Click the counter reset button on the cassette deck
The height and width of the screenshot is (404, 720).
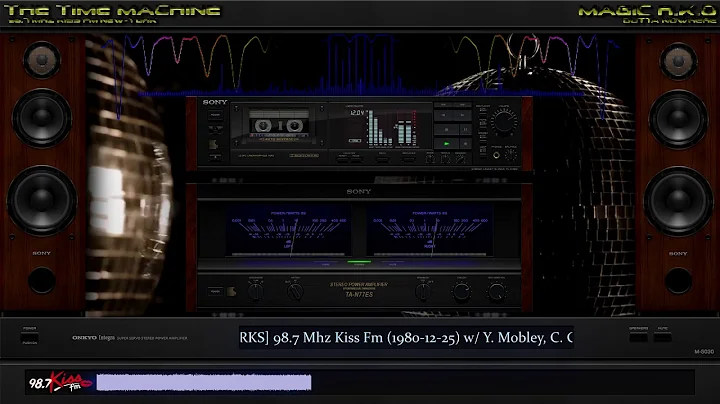pos(343,159)
